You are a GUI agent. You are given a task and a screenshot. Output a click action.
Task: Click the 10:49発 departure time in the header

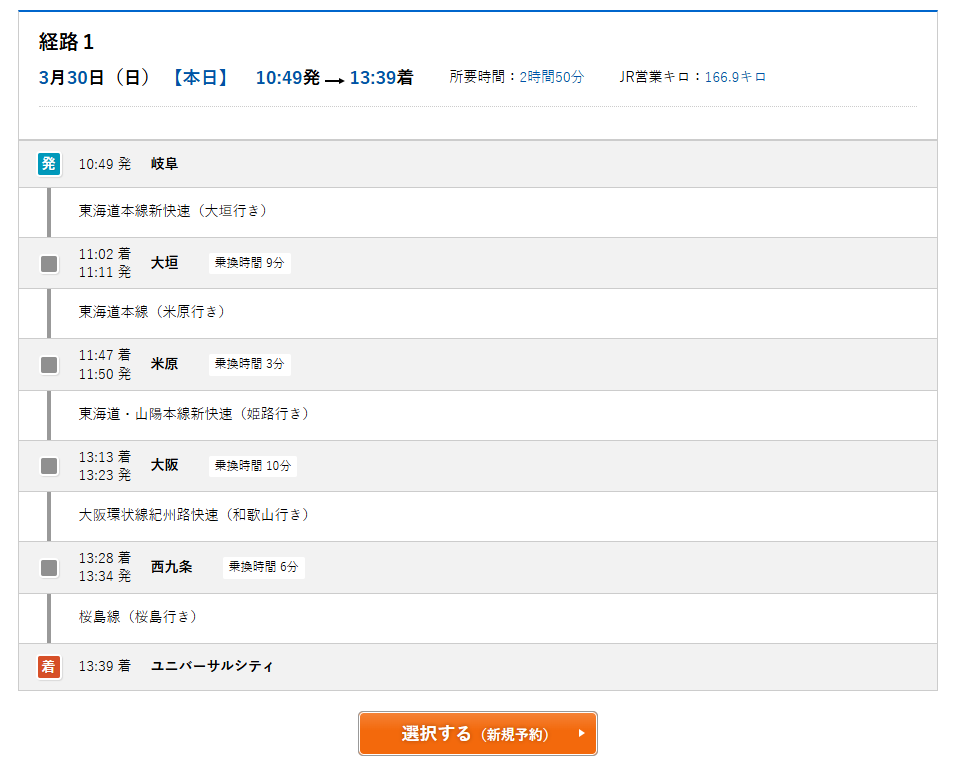(288, 78)
